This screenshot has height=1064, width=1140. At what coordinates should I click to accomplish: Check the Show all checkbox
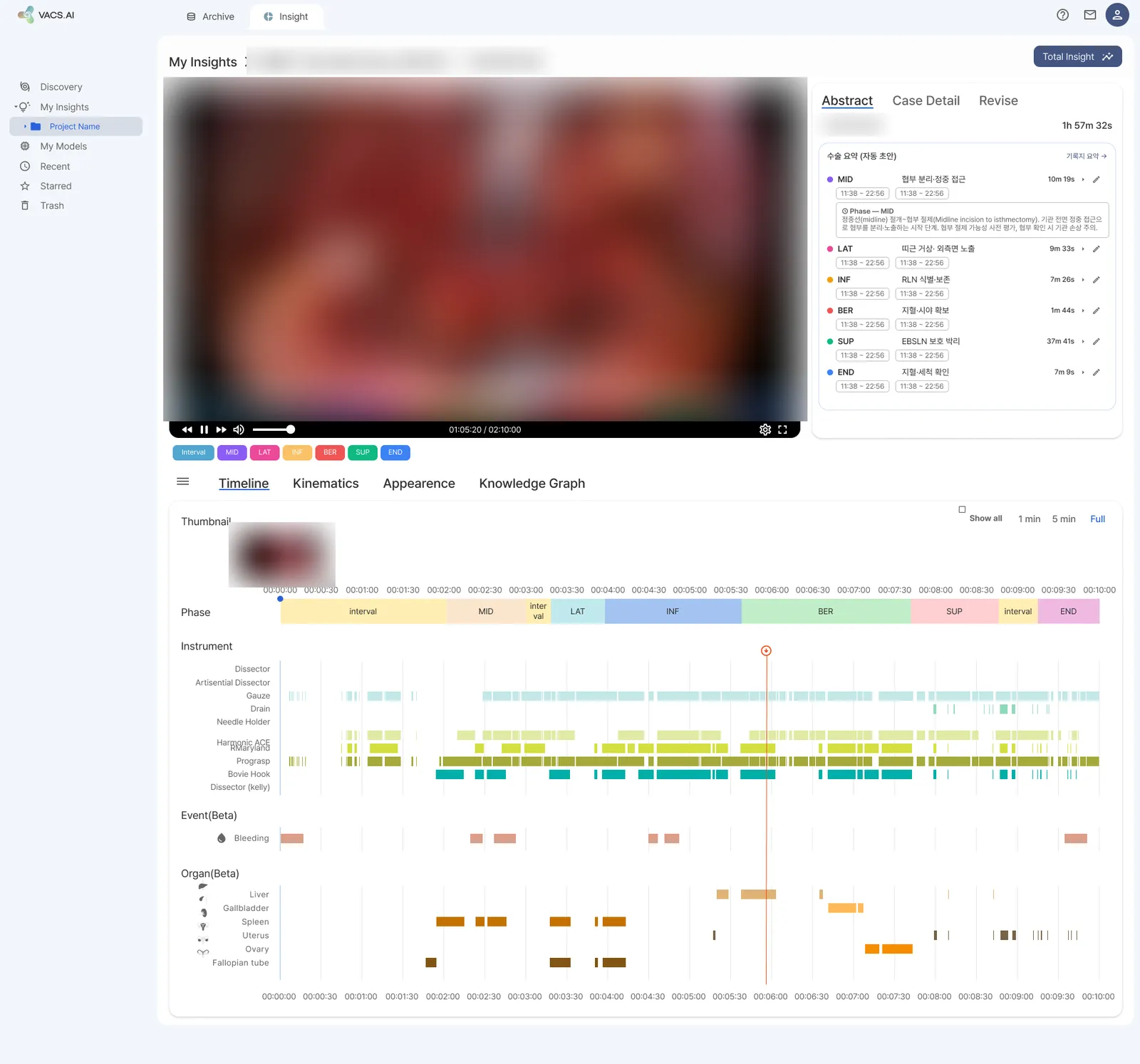pos(962,509)
